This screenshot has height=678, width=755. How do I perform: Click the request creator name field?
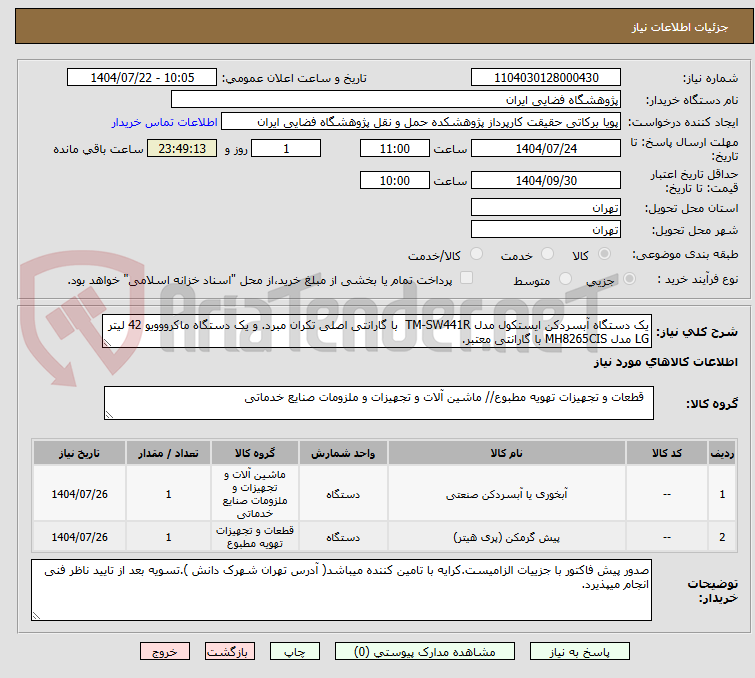[421, 122]
